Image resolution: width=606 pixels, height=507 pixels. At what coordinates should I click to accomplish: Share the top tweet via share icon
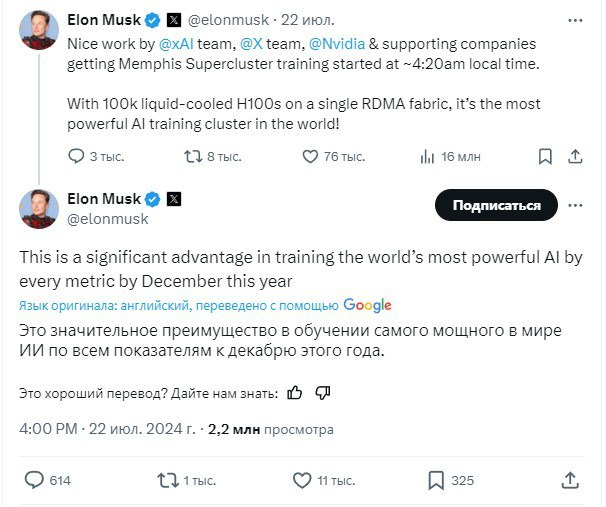tap(577, 156)
